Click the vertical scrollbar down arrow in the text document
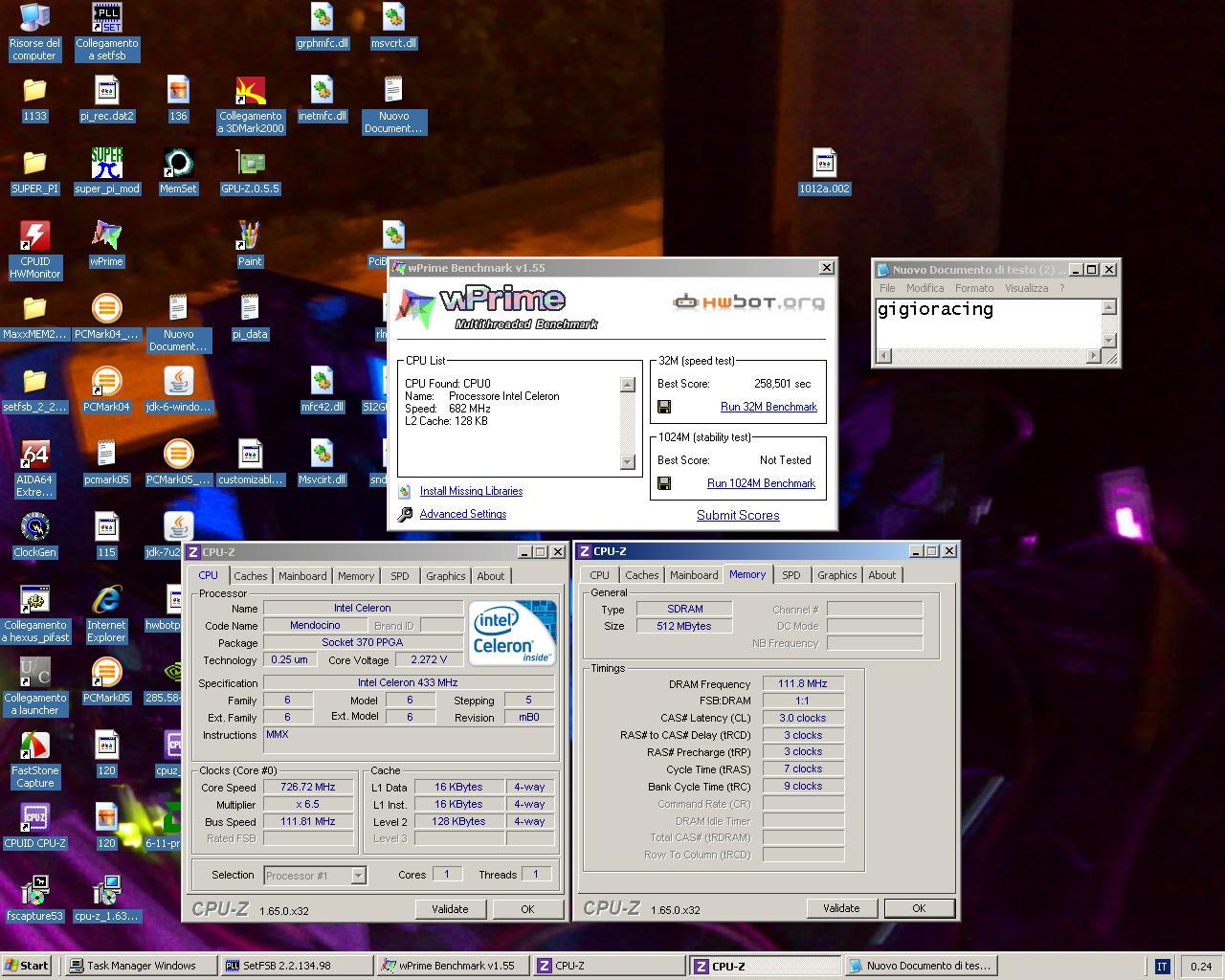 1109,340
